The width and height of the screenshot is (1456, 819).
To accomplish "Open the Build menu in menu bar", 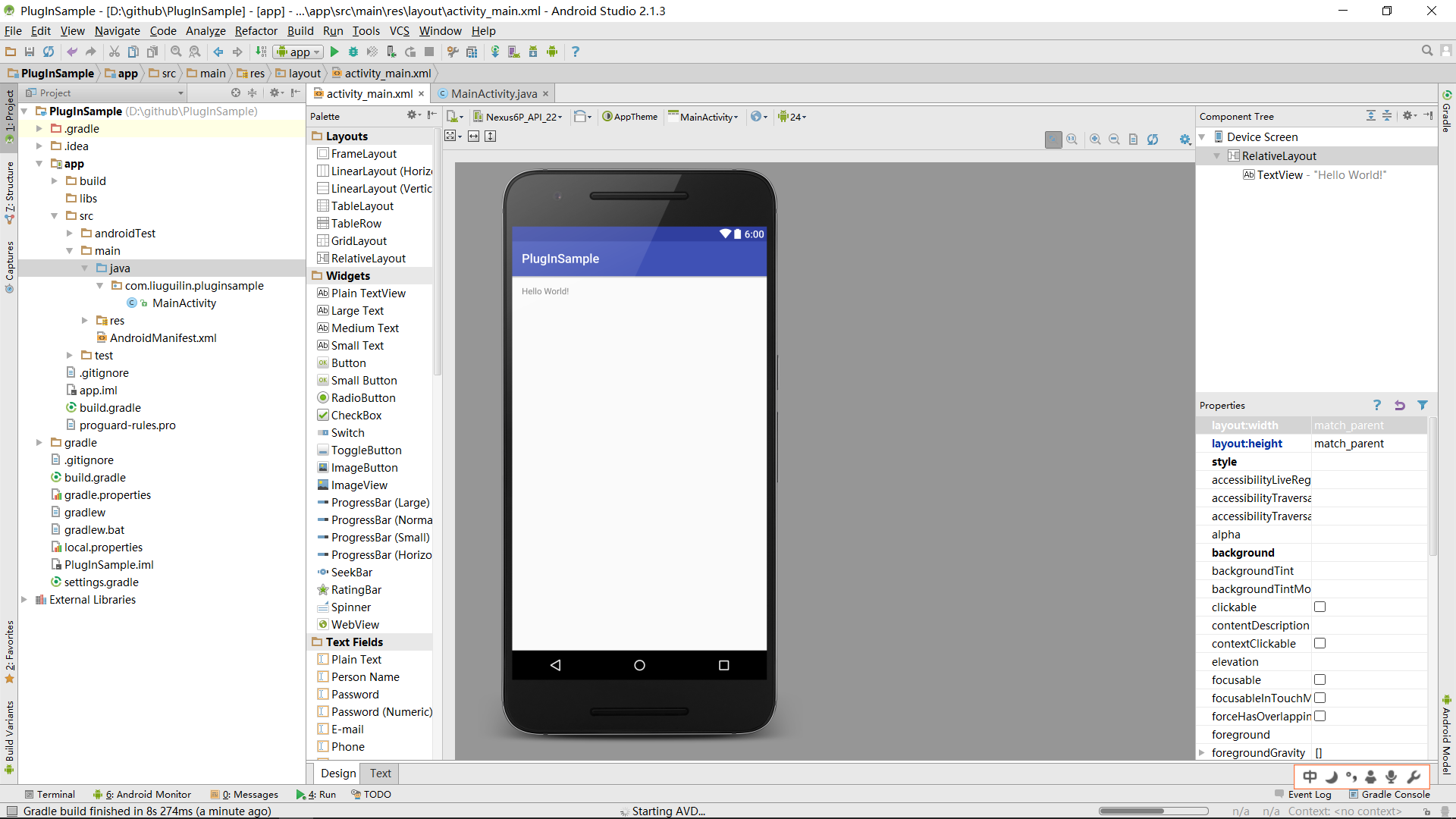I will pyautogui.click(x=300, y=31).
